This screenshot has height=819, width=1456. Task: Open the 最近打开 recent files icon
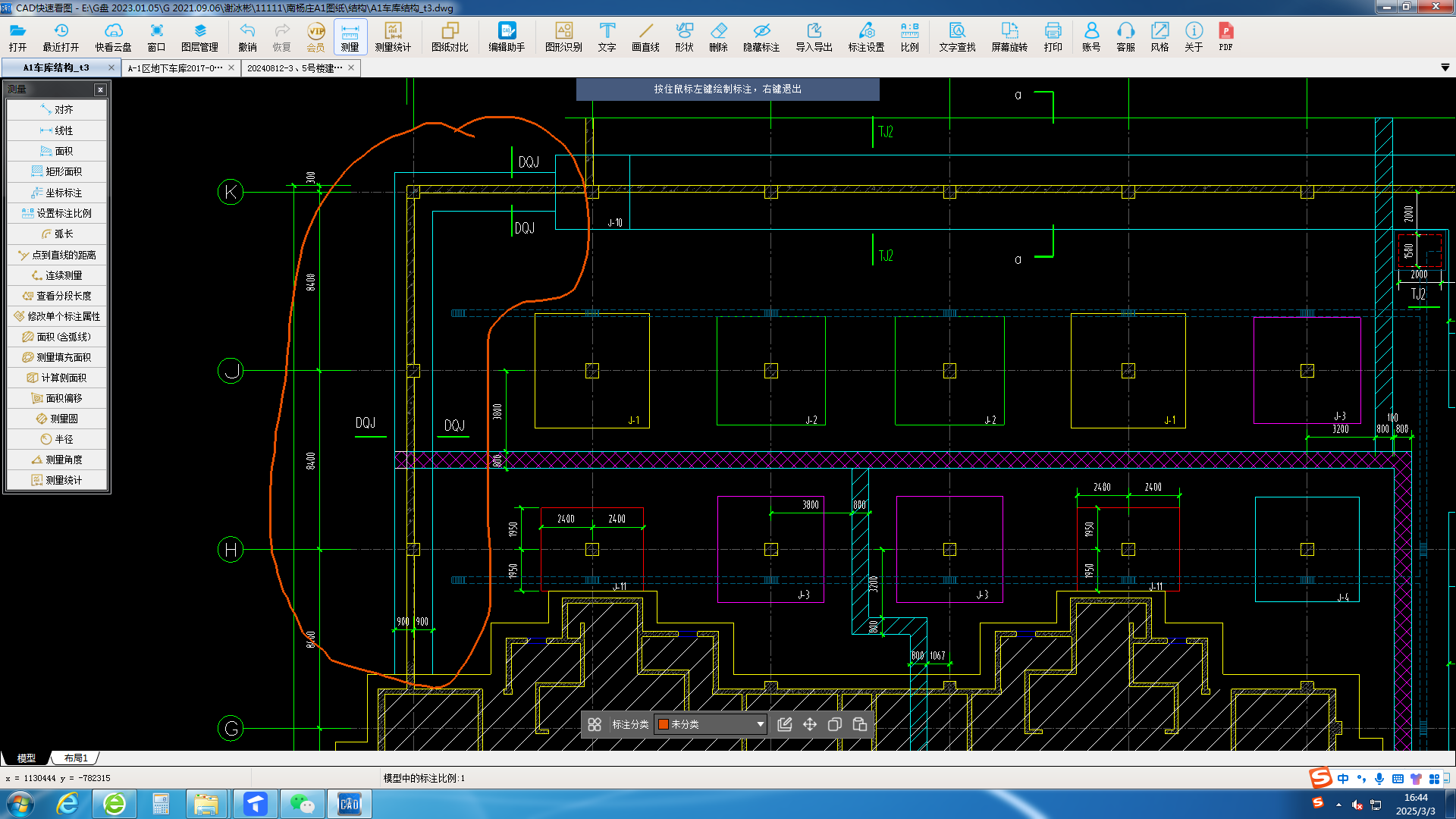tap(61, 36)
